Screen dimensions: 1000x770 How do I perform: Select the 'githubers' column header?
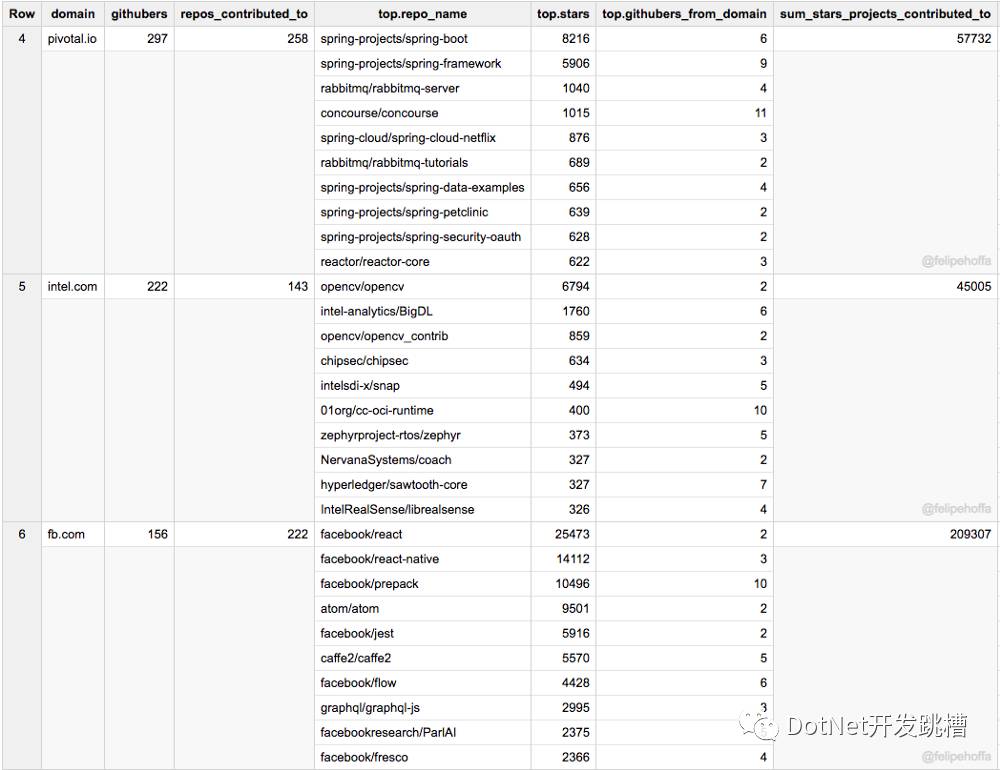click(139, 14)
